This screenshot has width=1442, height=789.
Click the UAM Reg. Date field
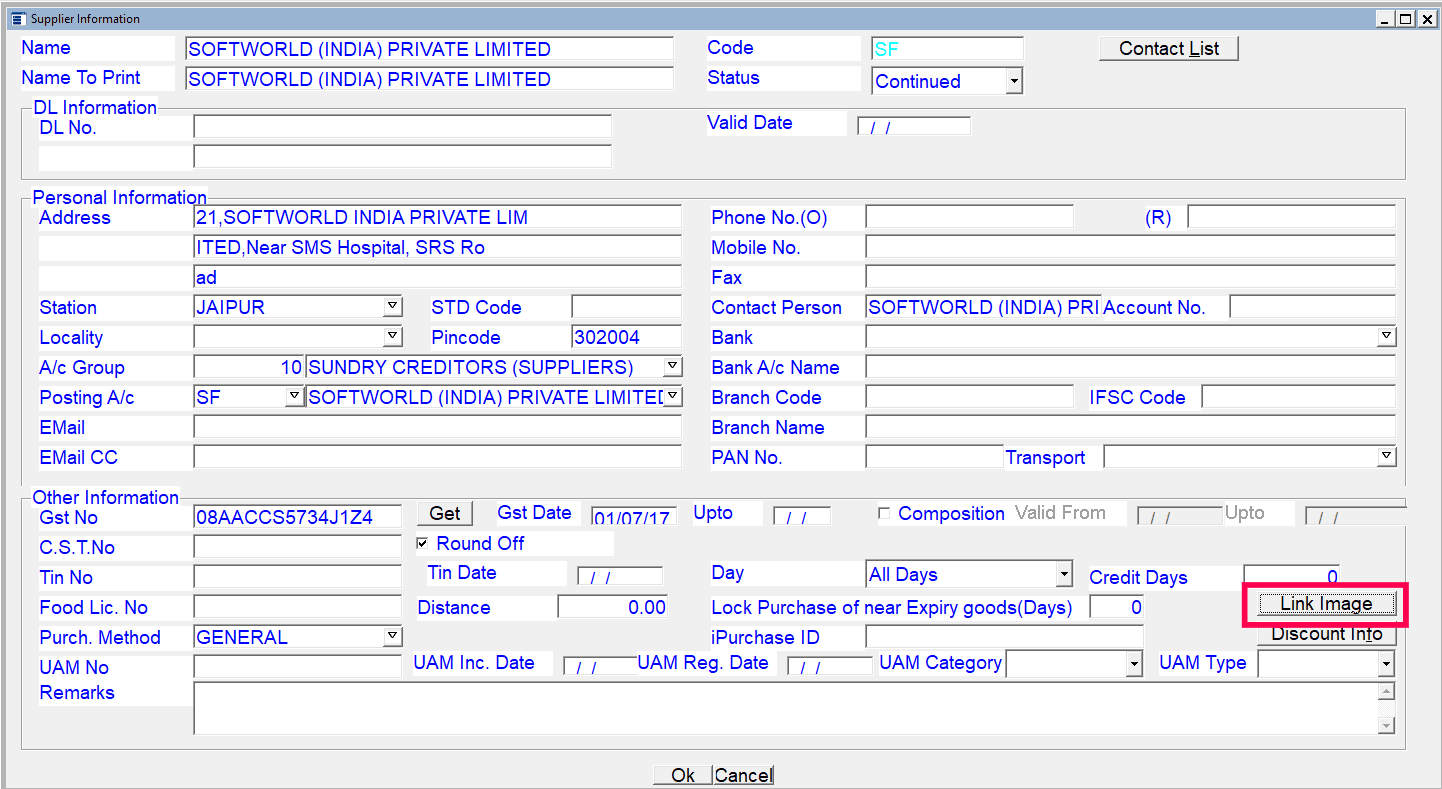830,666
